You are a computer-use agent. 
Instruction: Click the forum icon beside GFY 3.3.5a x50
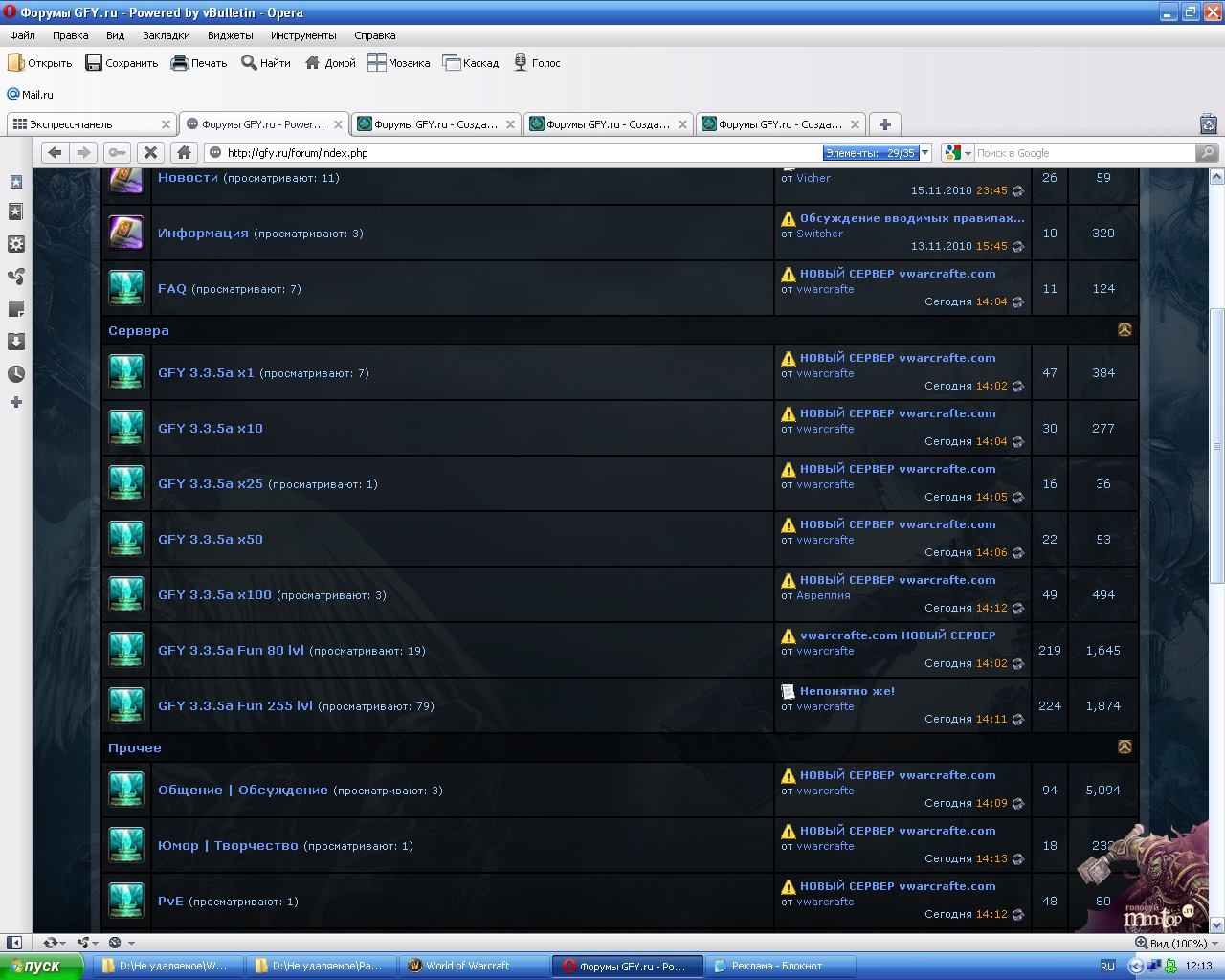tap(125, 539)
